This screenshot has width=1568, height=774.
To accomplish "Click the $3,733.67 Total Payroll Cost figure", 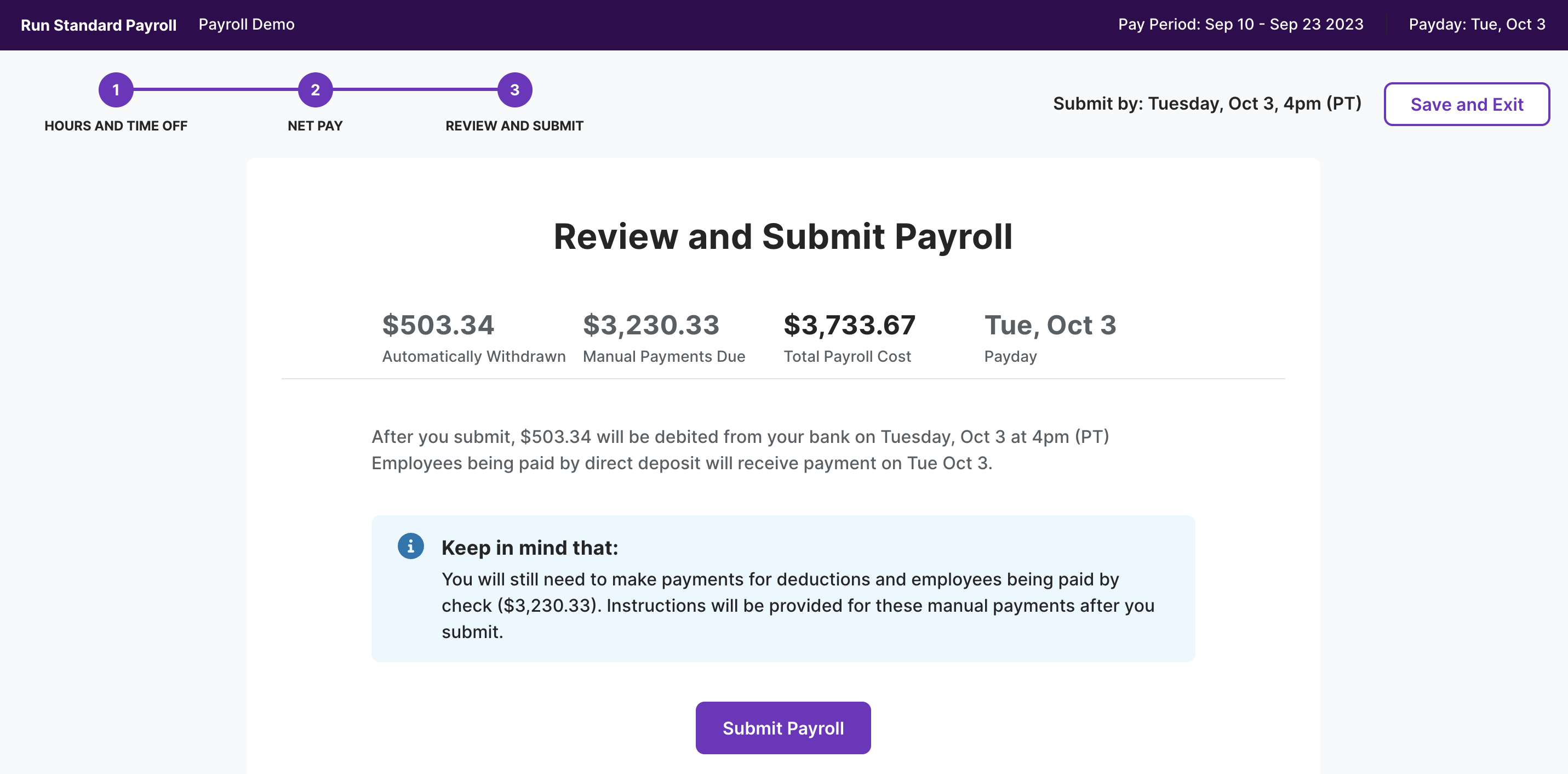I will [850, 325].
